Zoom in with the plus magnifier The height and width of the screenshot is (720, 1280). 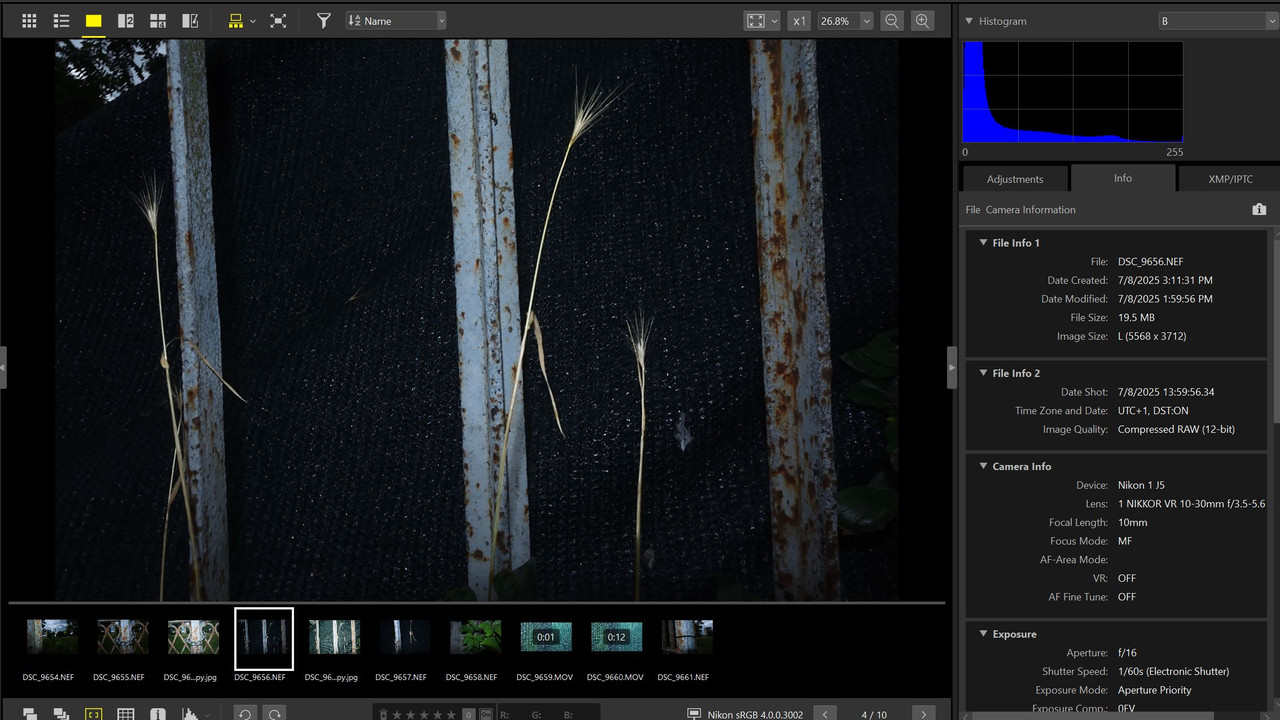click(923, 20)
